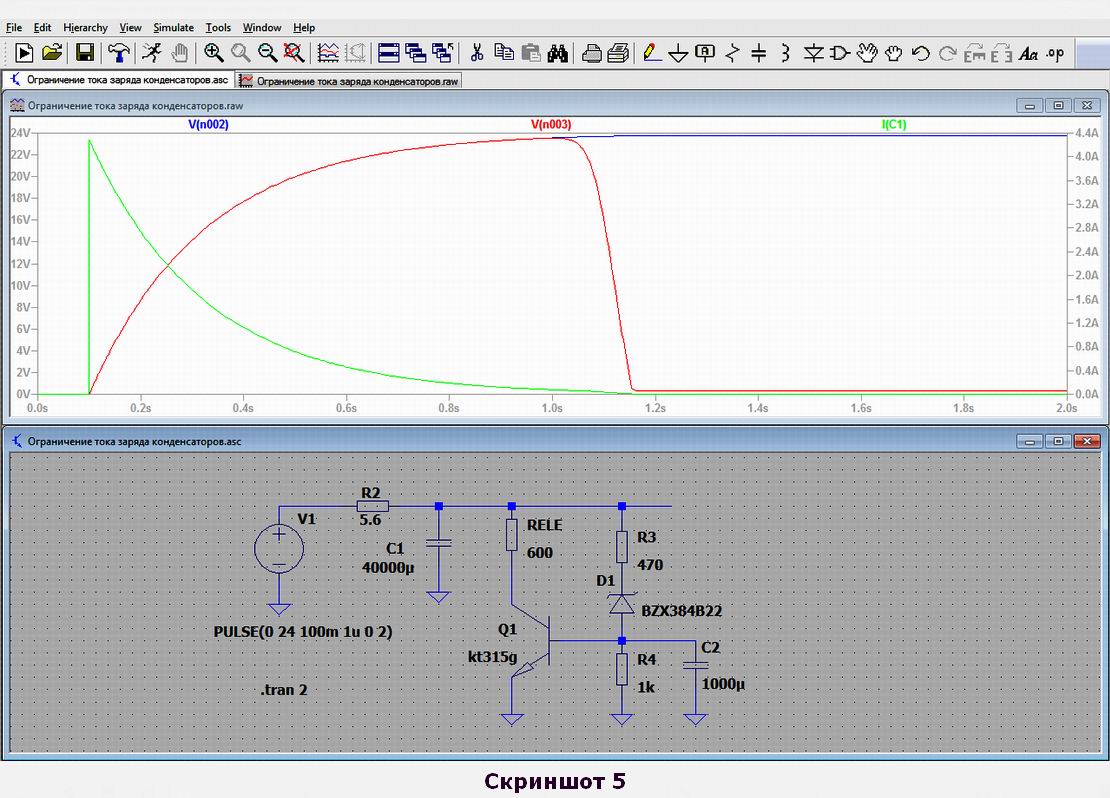Click the .tran 2 directive text

(x=284, y=690)
